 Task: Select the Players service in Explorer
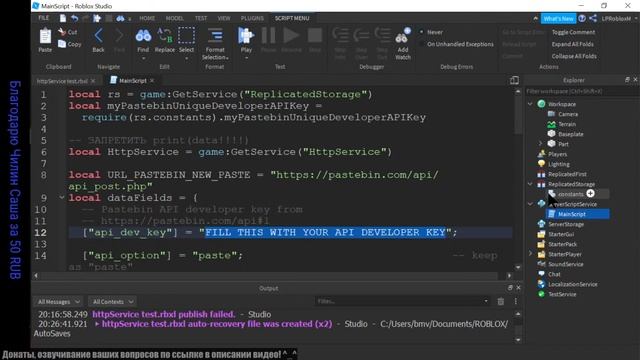[557, 154]
